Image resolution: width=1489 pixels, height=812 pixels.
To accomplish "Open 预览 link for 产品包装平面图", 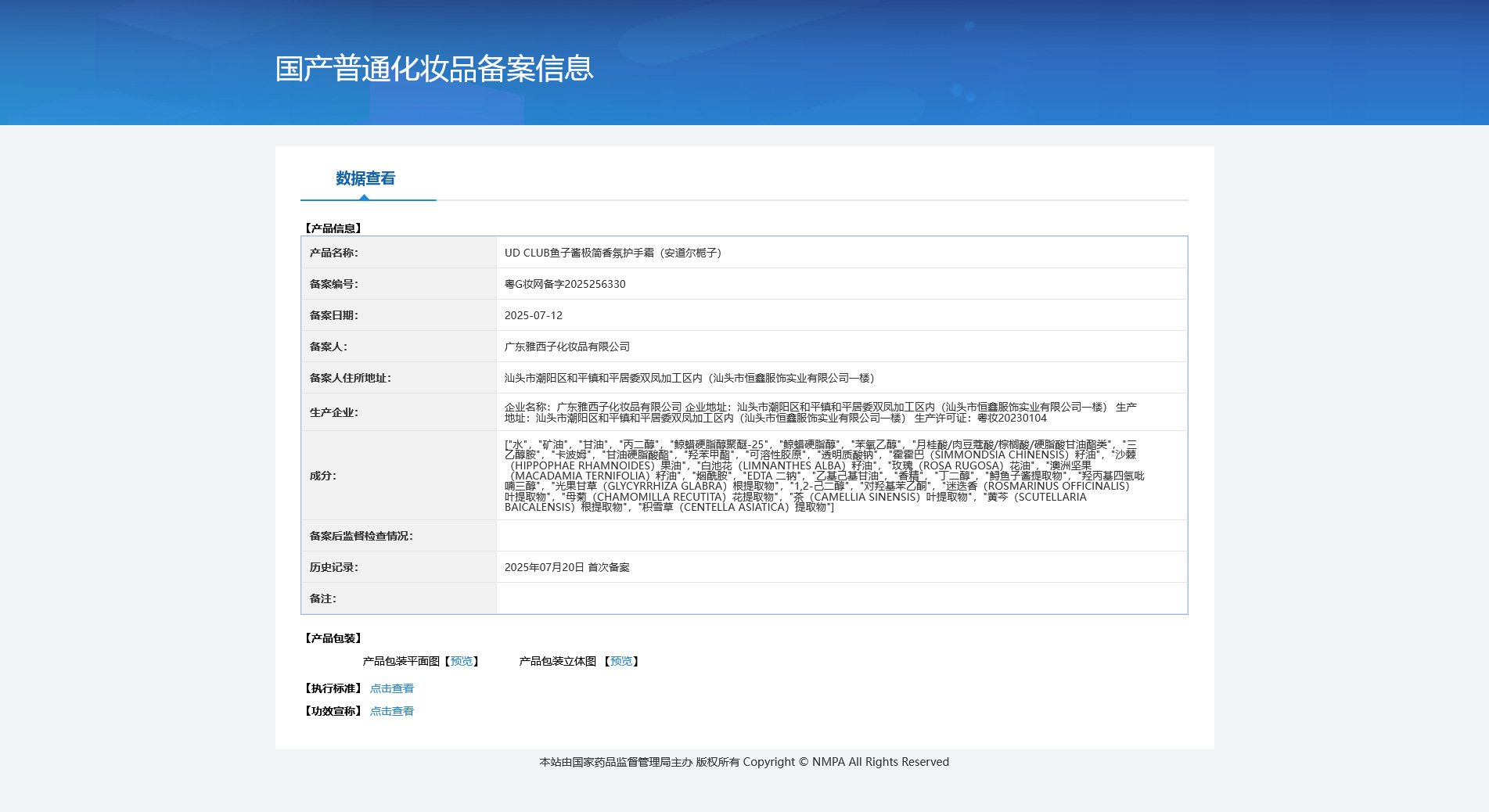I will click(462, 661).
